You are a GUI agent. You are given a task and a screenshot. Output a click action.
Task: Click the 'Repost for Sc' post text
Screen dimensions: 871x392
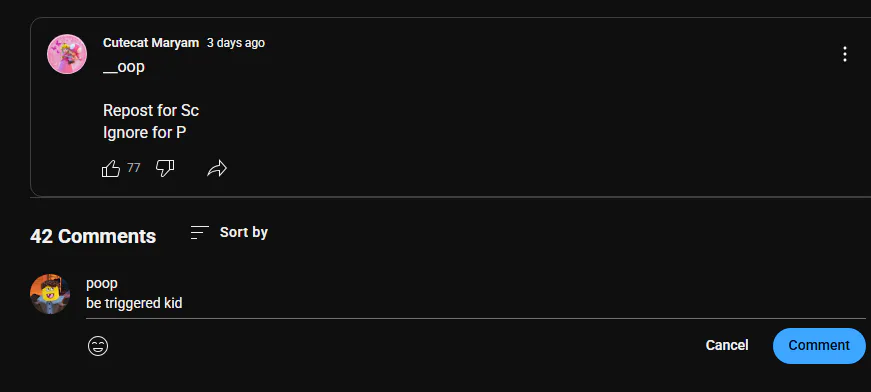[x=151, y=110]
